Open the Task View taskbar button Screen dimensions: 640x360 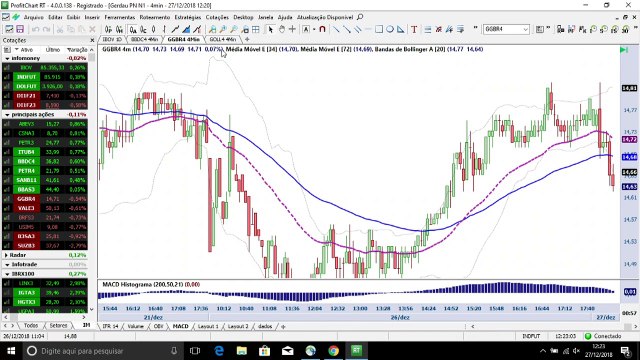195,351
